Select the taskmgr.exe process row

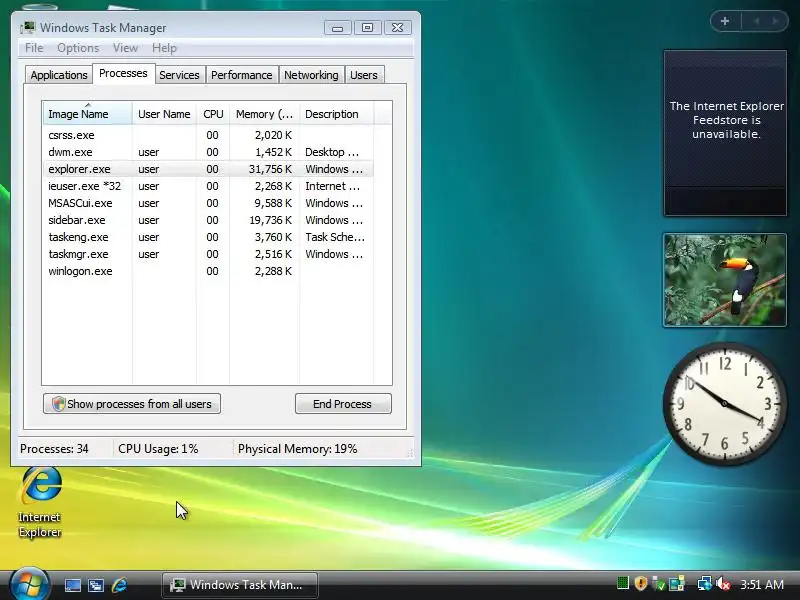point(208,254)
